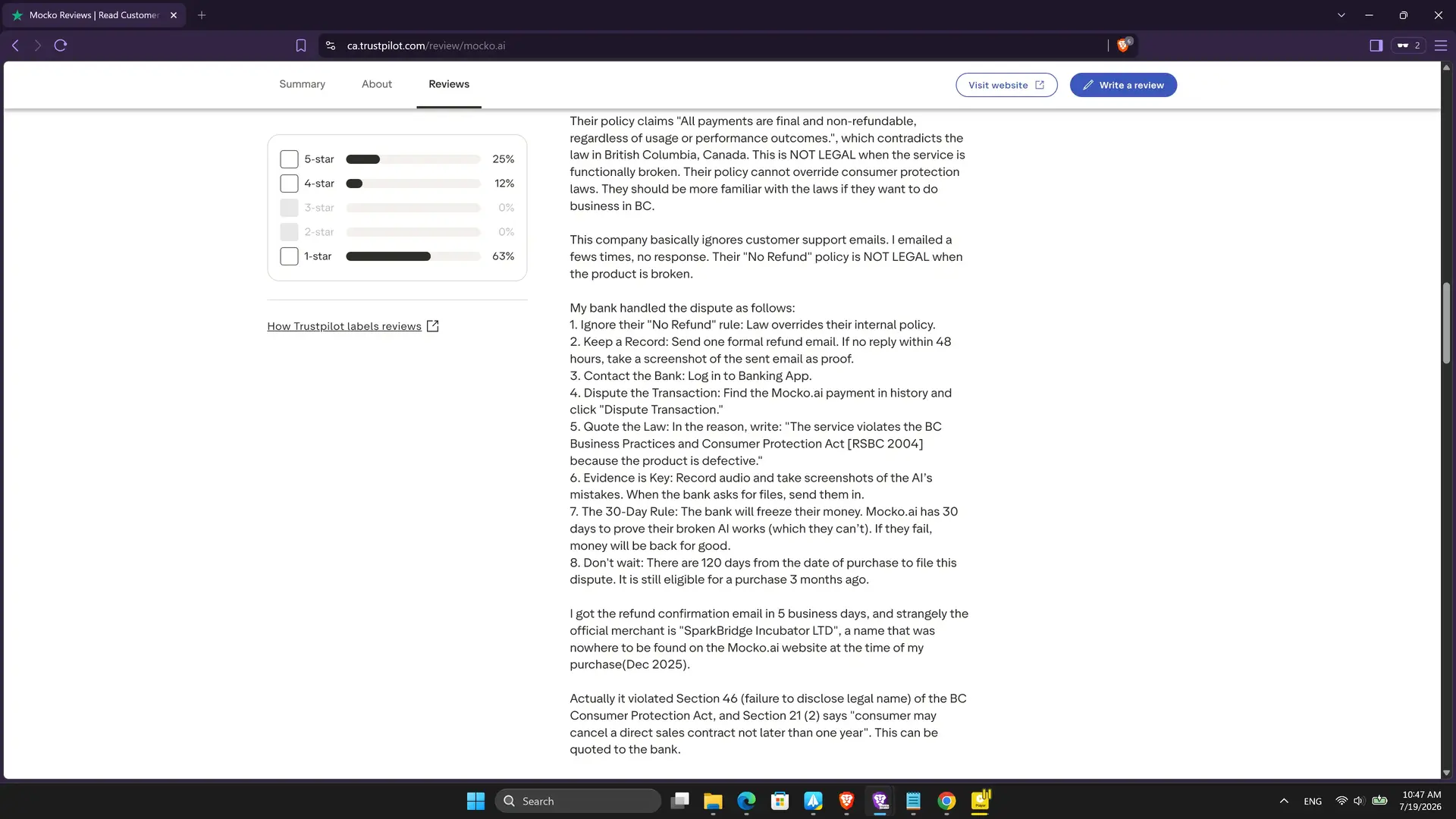
Task: Open Windows Start menu
Action: [x=475, y=801]
